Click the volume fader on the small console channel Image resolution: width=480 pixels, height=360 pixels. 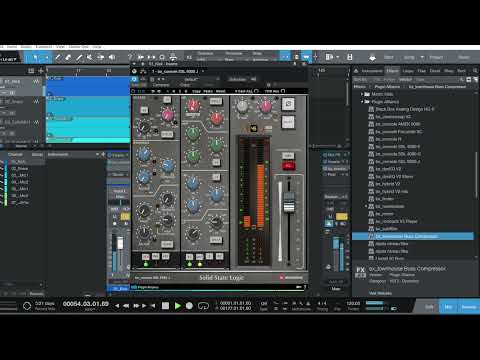click(120, 243)
